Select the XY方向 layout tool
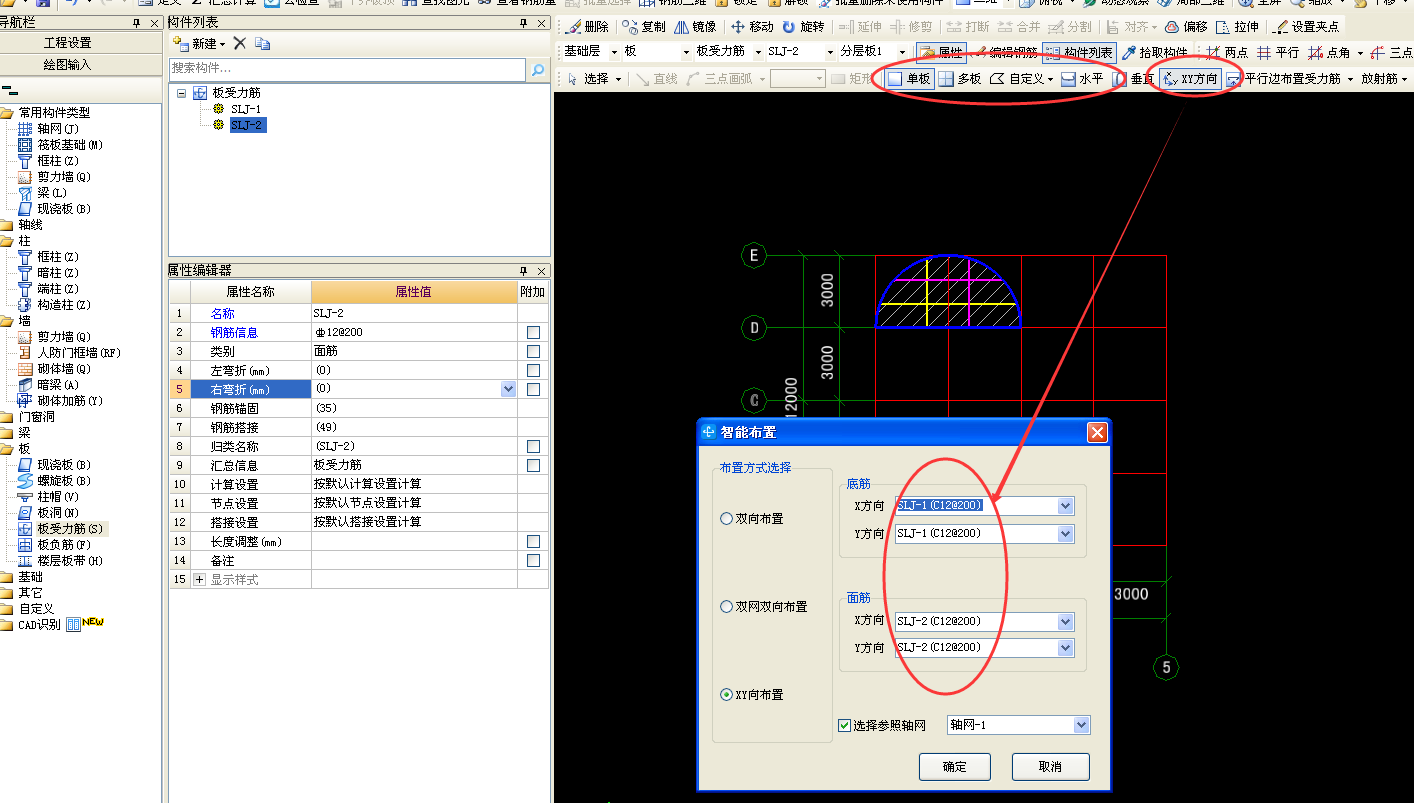 point(1190,78)
